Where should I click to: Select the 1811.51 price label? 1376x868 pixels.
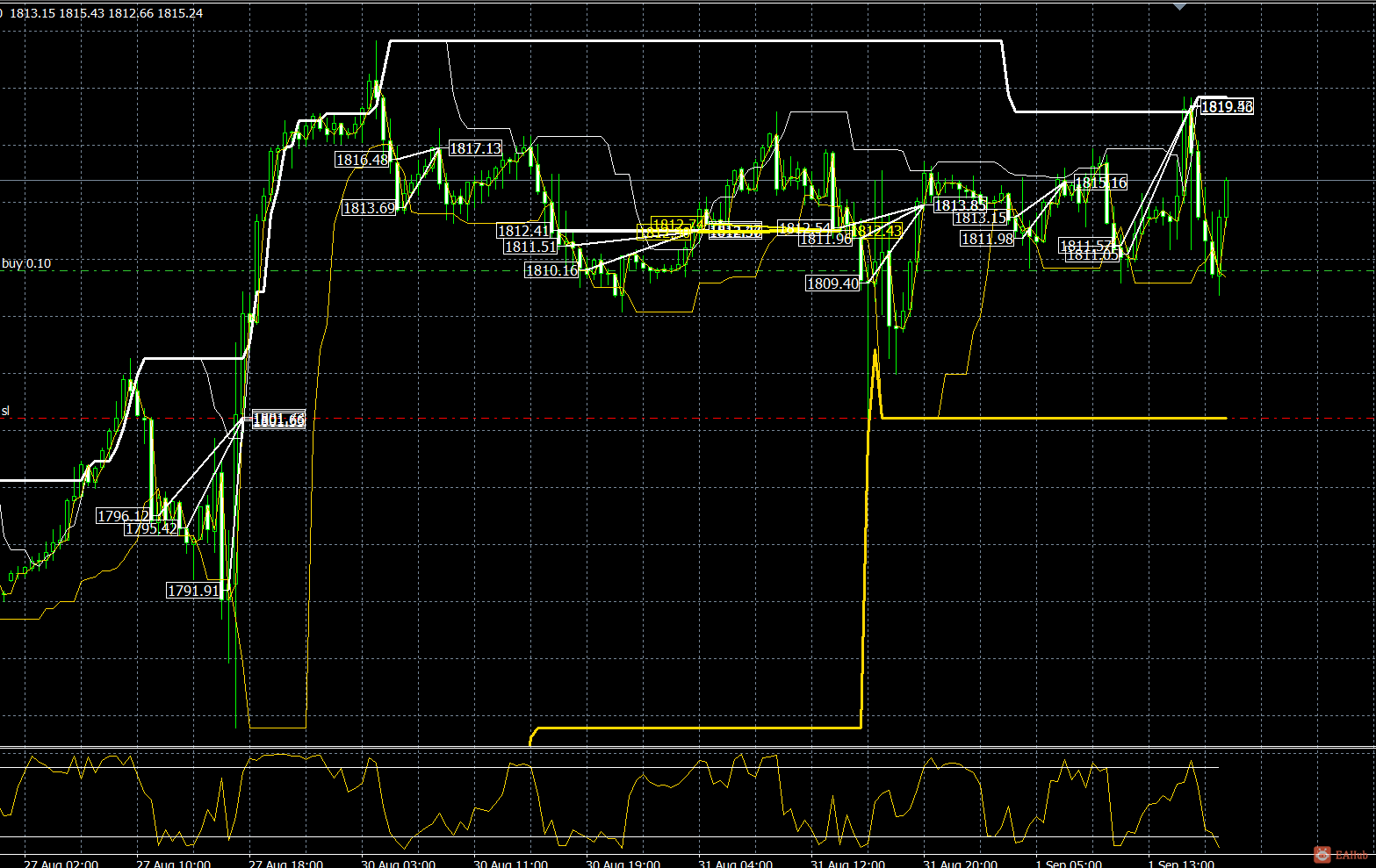click(x=531, y=247)
